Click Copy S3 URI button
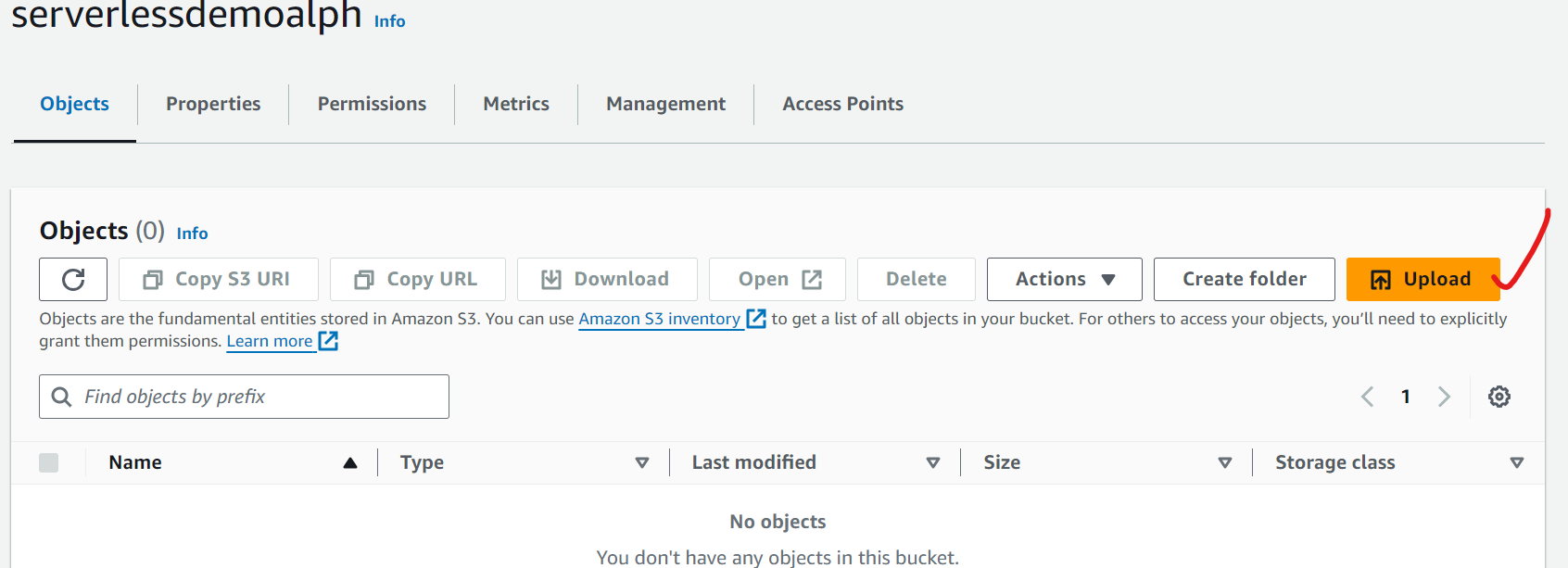Image resolution: width=1568 pixels, height=568 pixels. pyautogui.click(x=219, y=279)
